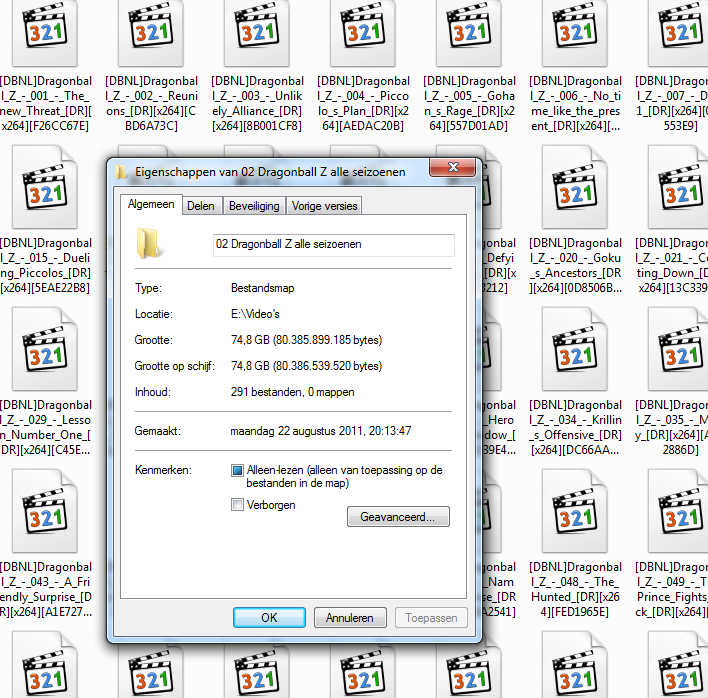Click the filename '[DBNL]Dragonball_Z_-_006_-_No_time_like_the_present'
Viewport: 708px width, 698px height.
pos(575,103)
